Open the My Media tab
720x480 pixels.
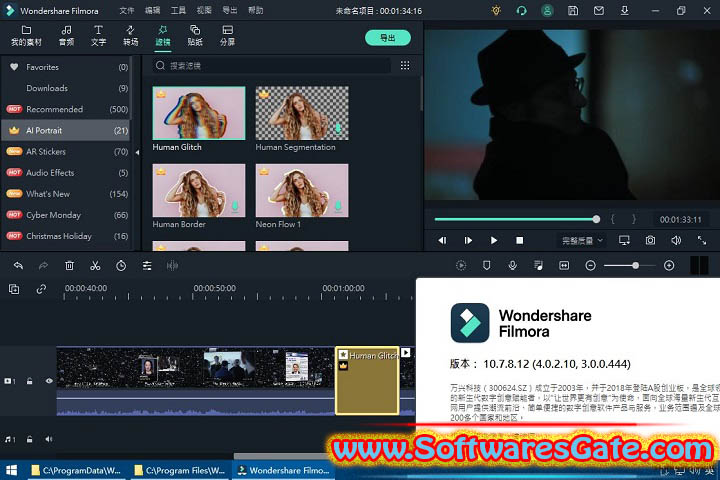(x=26, y=36)
